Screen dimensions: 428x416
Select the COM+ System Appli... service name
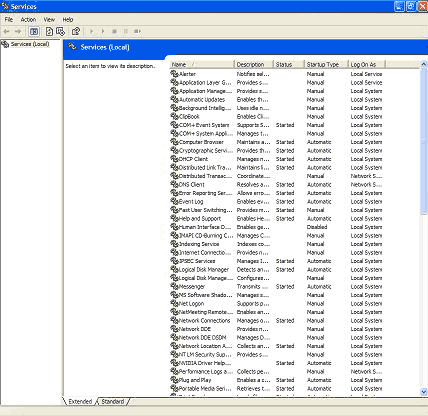tap(206, 133)
